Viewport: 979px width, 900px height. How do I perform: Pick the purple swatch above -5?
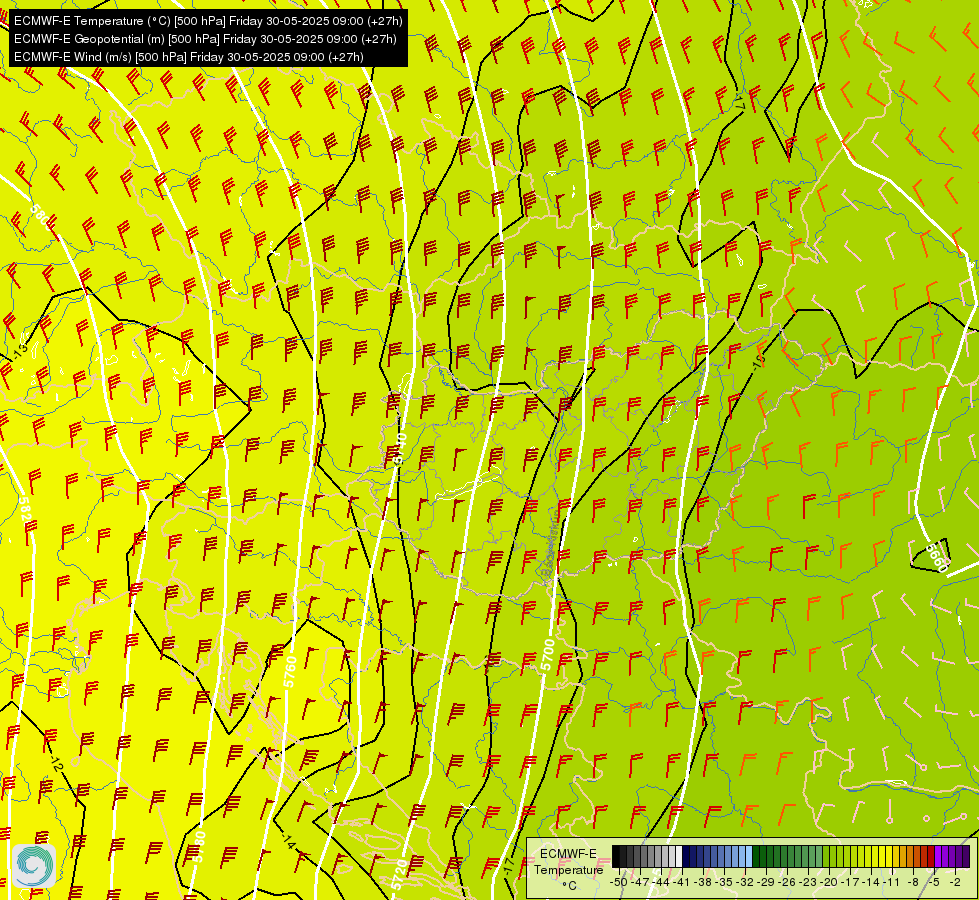pyautogui.click(x=938, y=857)
